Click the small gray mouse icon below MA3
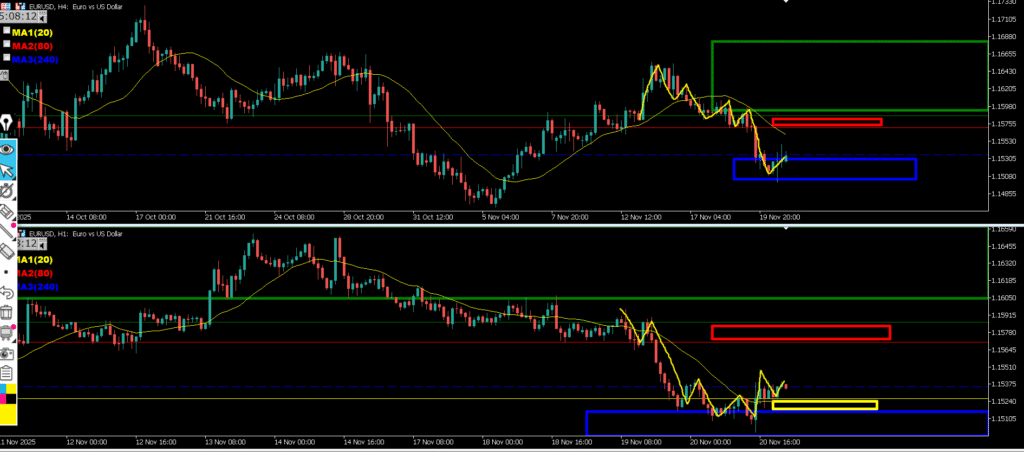 coord(4,76)
